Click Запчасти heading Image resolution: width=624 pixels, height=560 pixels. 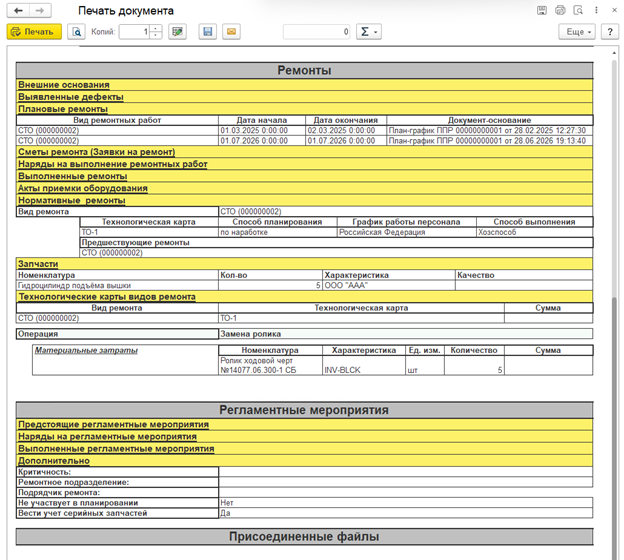[x=38, y=264]
